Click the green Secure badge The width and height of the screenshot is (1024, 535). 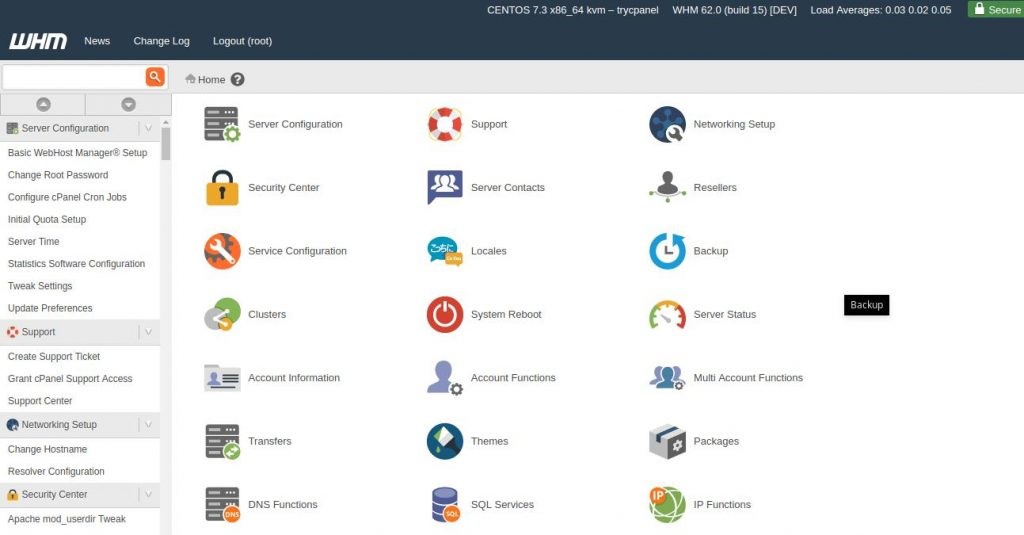pos(996,9)
